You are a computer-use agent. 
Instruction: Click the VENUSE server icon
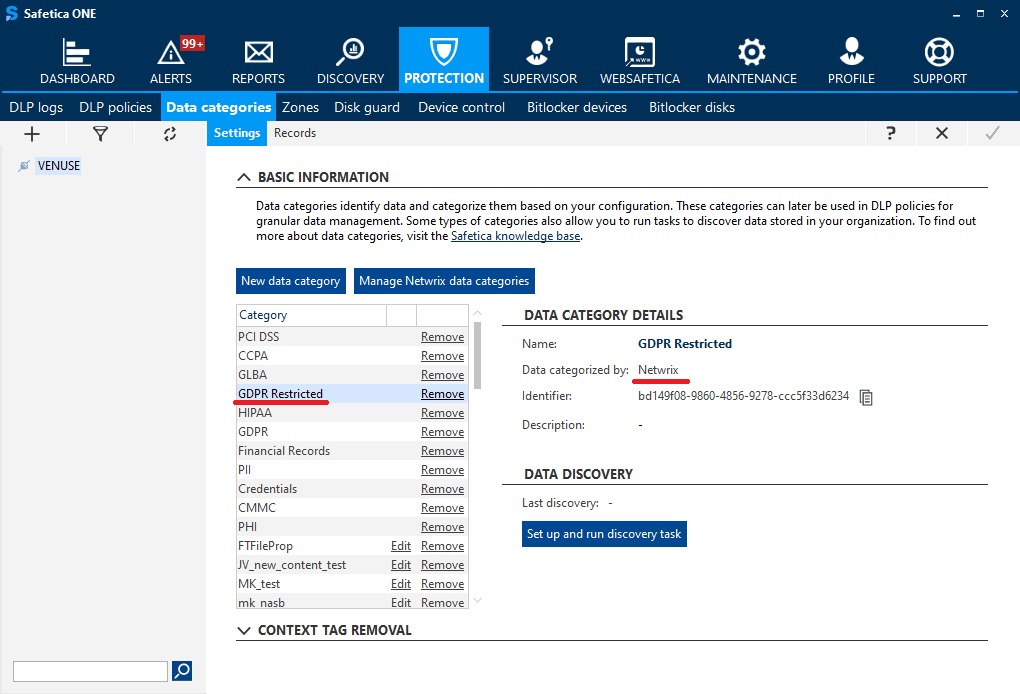click(24, 166)
